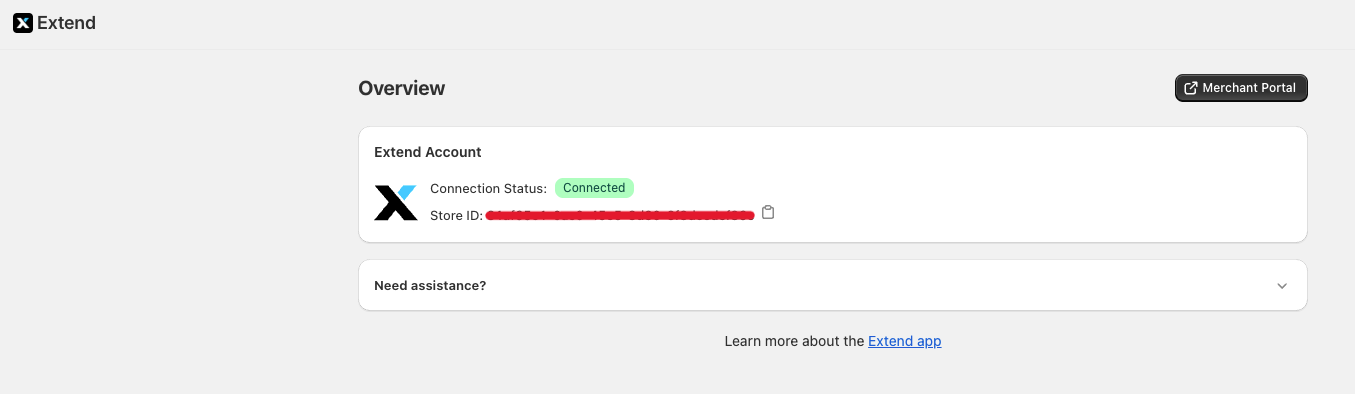Copy the Store ID with the clipboard icon
The width and height of the screenshot is (1355, 394).
(768, 212)
